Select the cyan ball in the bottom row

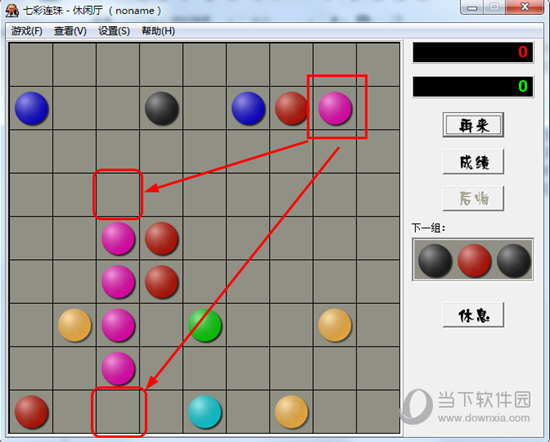click(205, 412)
